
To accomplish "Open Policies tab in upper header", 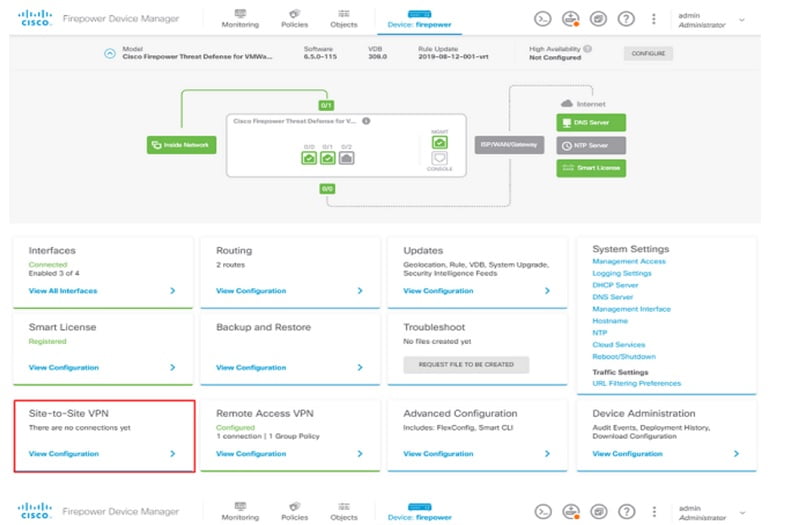I will click(x=294, y=19).
